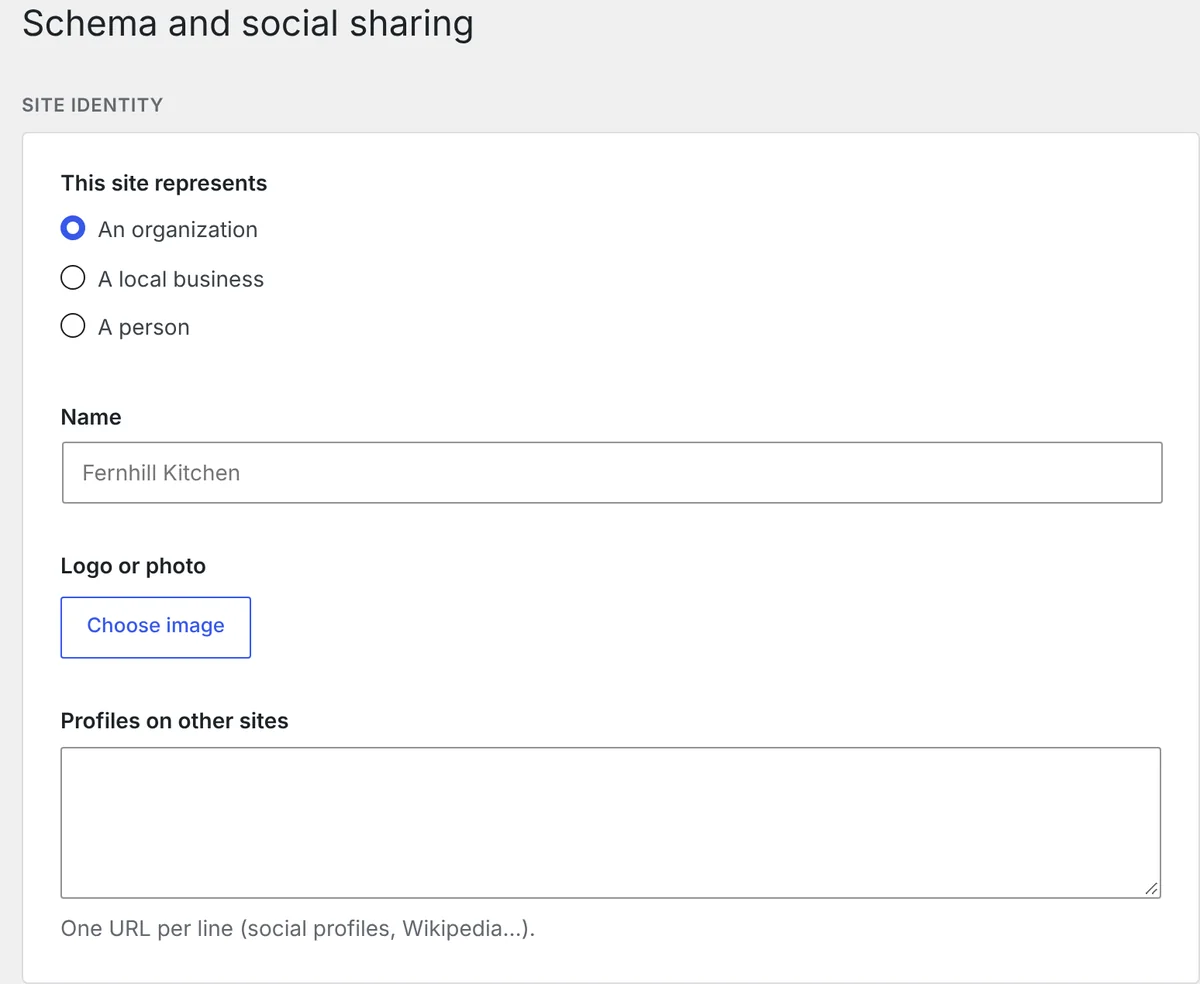
Task: Click the "SITE IDENTITY" section label
Action: click(92, 105)
